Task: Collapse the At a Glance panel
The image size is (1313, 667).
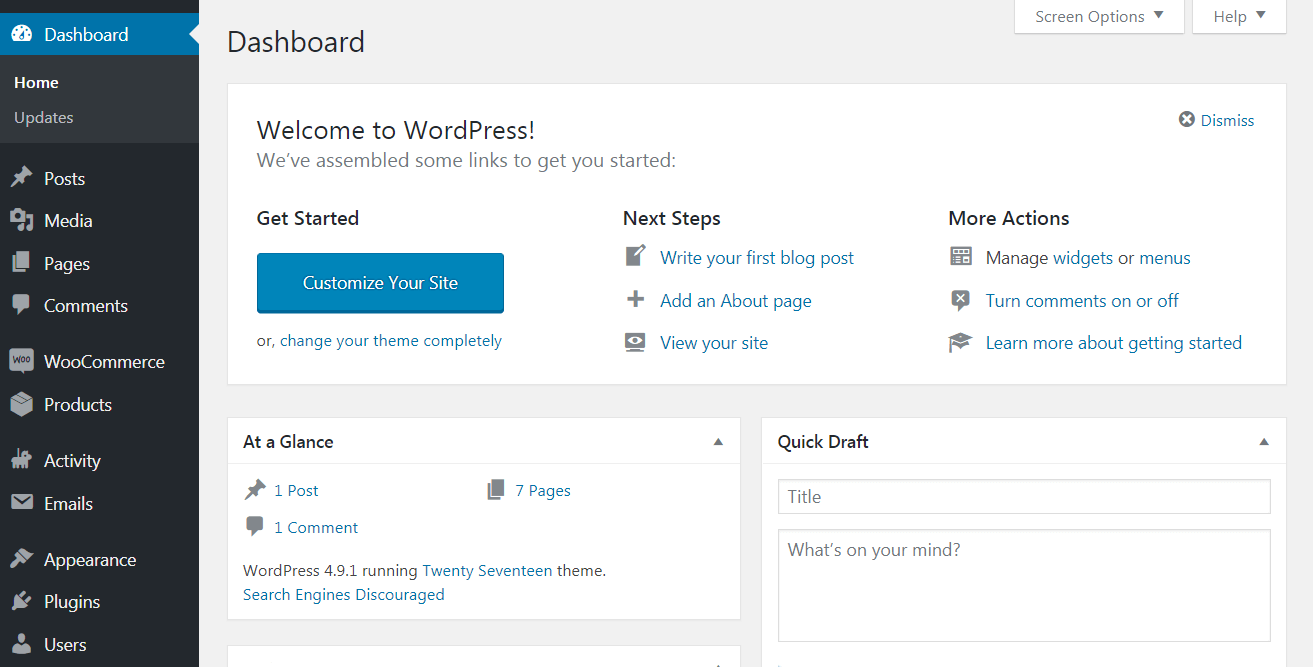Action: pos(717,441)
